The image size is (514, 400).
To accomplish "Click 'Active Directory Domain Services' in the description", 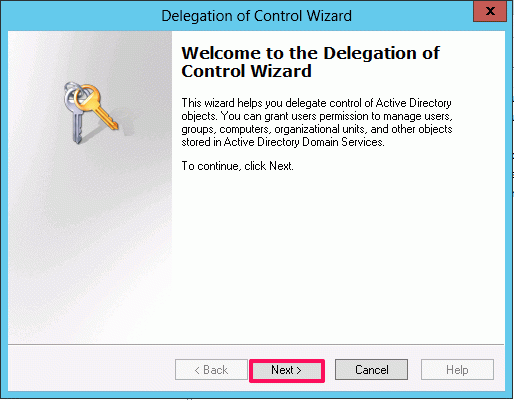I will pos(304,142).
